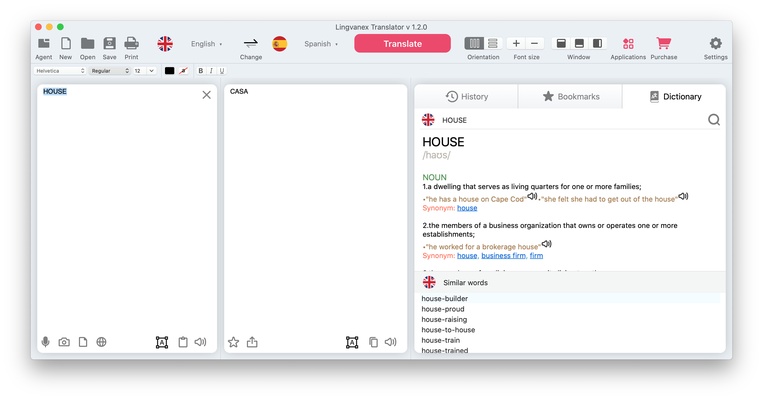The width and height of the screenshot is (763, 400).
Task: Open the Agent toolbar icon
Action: point(43,44)
